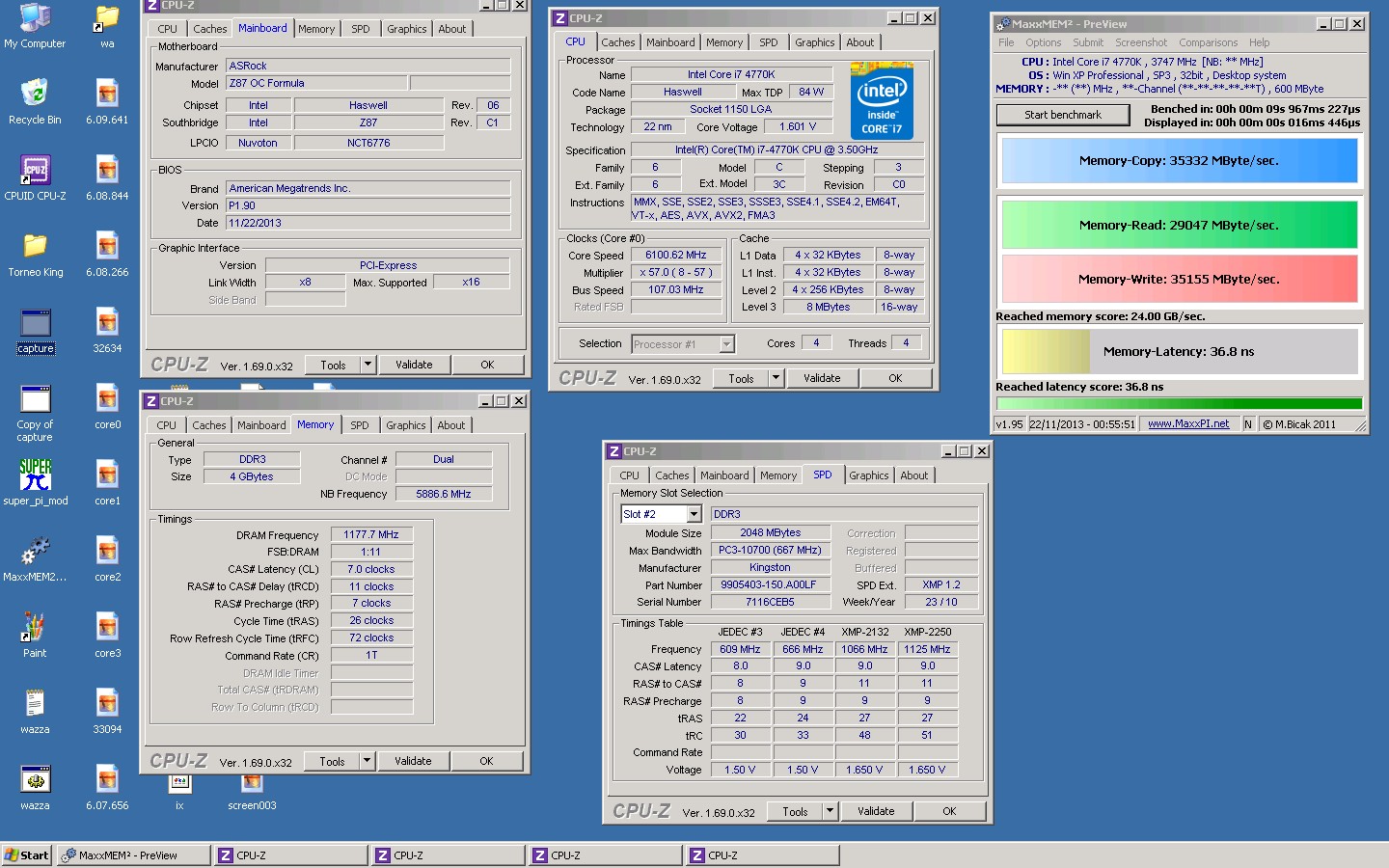
Task: Click the DRAM Frequency 1177.7 MHz value
Action: 371,534
